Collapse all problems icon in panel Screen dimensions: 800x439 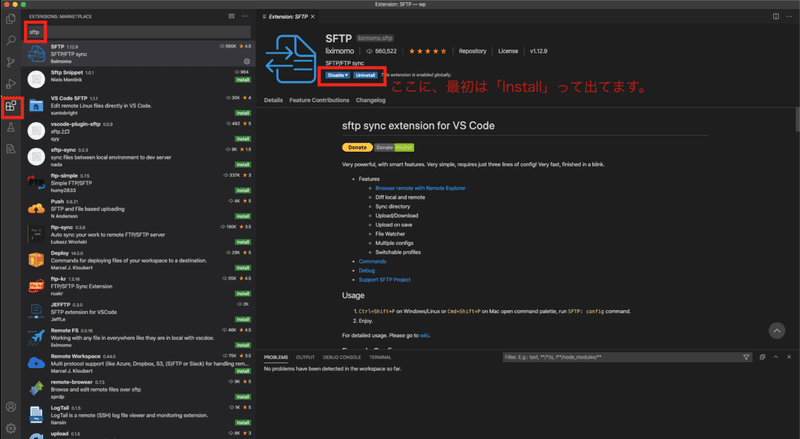[x=762, y=357]
